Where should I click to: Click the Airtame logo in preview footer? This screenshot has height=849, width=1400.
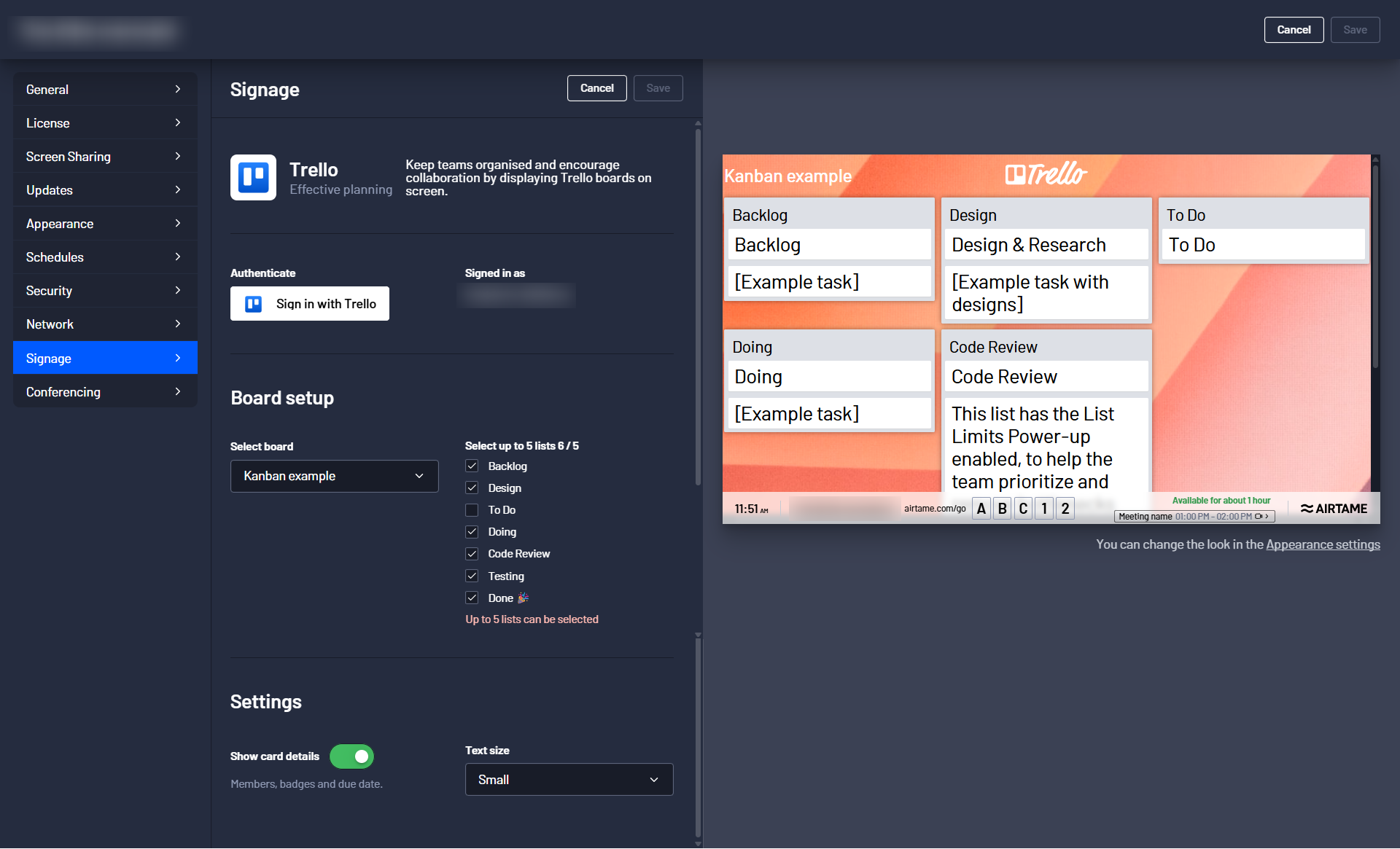click(1334, 509)
